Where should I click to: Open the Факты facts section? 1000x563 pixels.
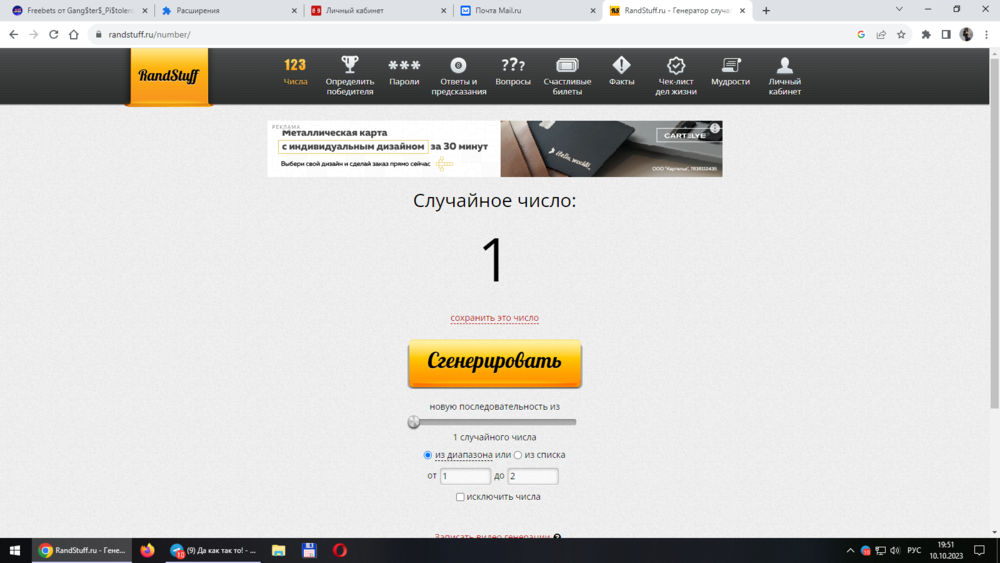click(x=621, y=71)
